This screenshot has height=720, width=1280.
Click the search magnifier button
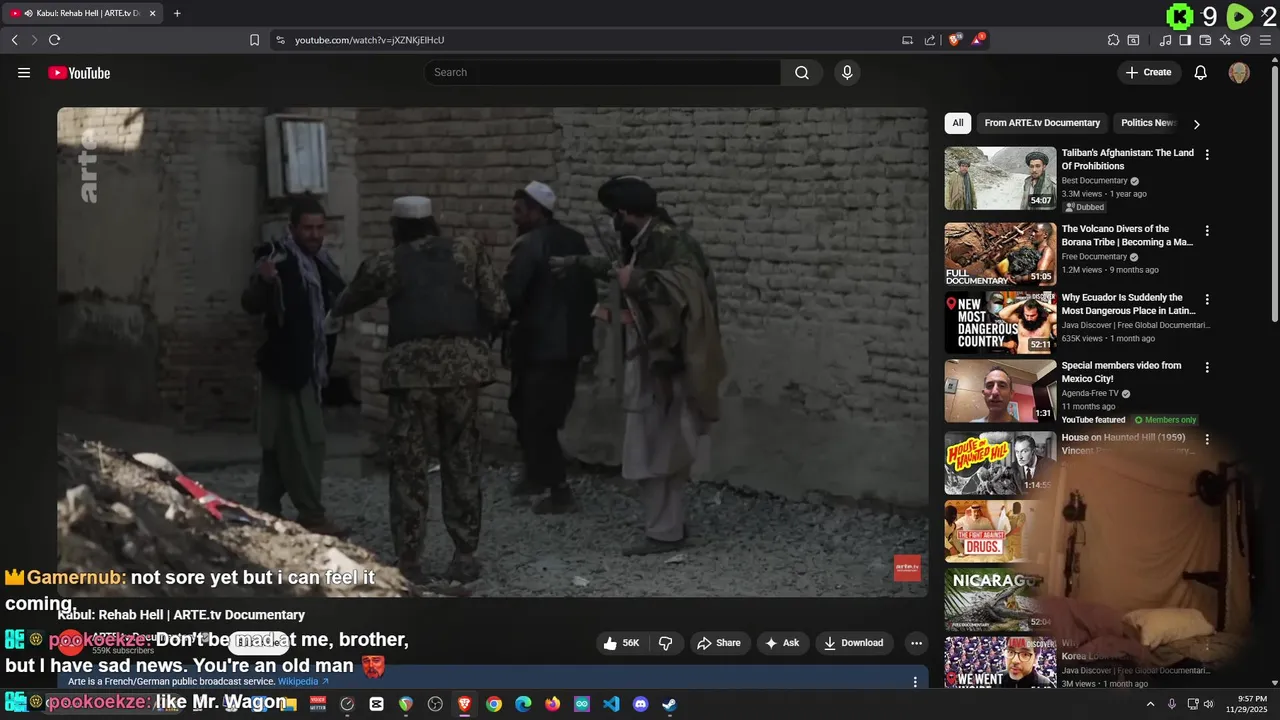pos(802,72)
